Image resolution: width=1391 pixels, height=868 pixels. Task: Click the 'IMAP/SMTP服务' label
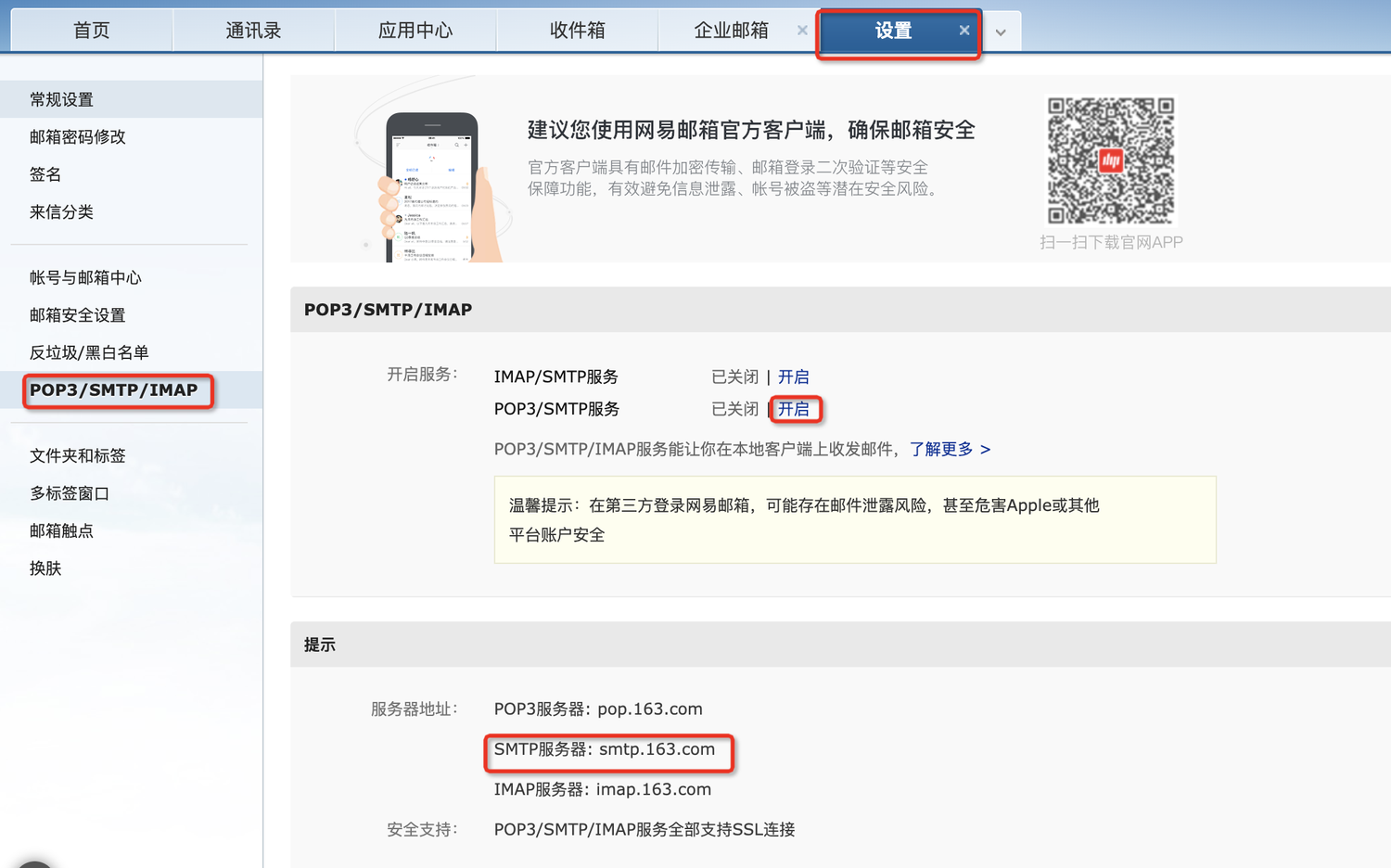[556, 377]
